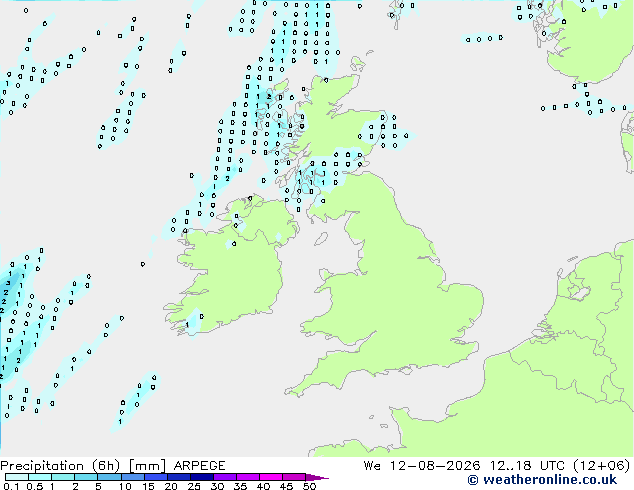The width and height of the screenshot is (634, 490).
Task: Click the '40' legend scale label
Action: [263, 486]
